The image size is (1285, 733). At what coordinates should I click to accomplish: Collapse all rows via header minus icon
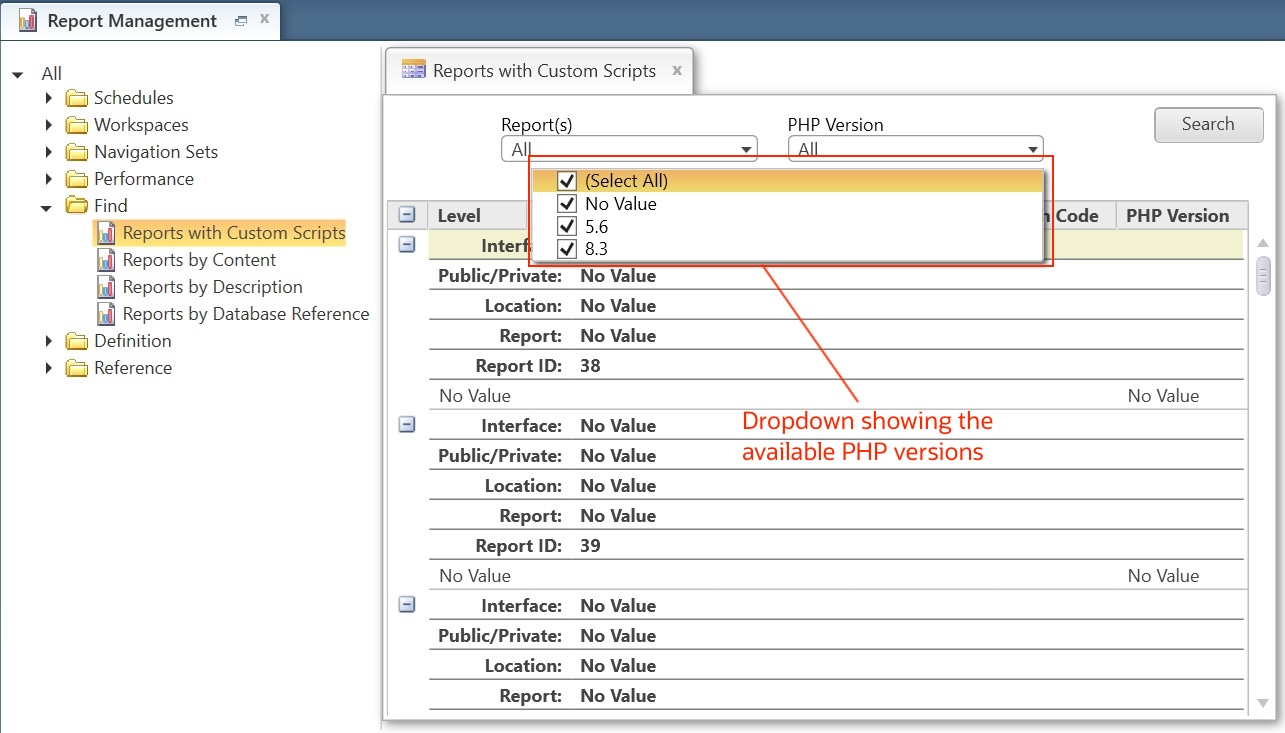point(407,215)
